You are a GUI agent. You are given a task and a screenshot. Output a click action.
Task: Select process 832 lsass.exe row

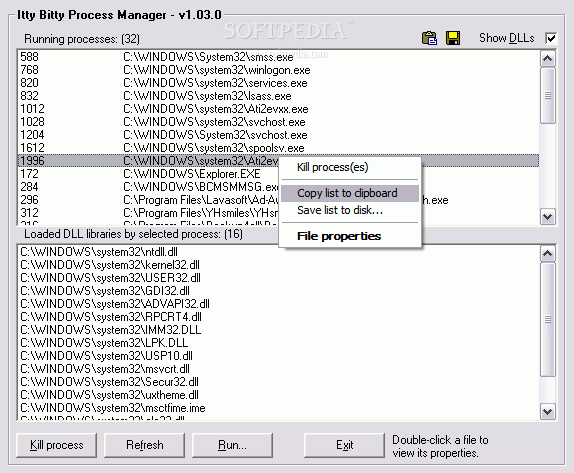278,96
